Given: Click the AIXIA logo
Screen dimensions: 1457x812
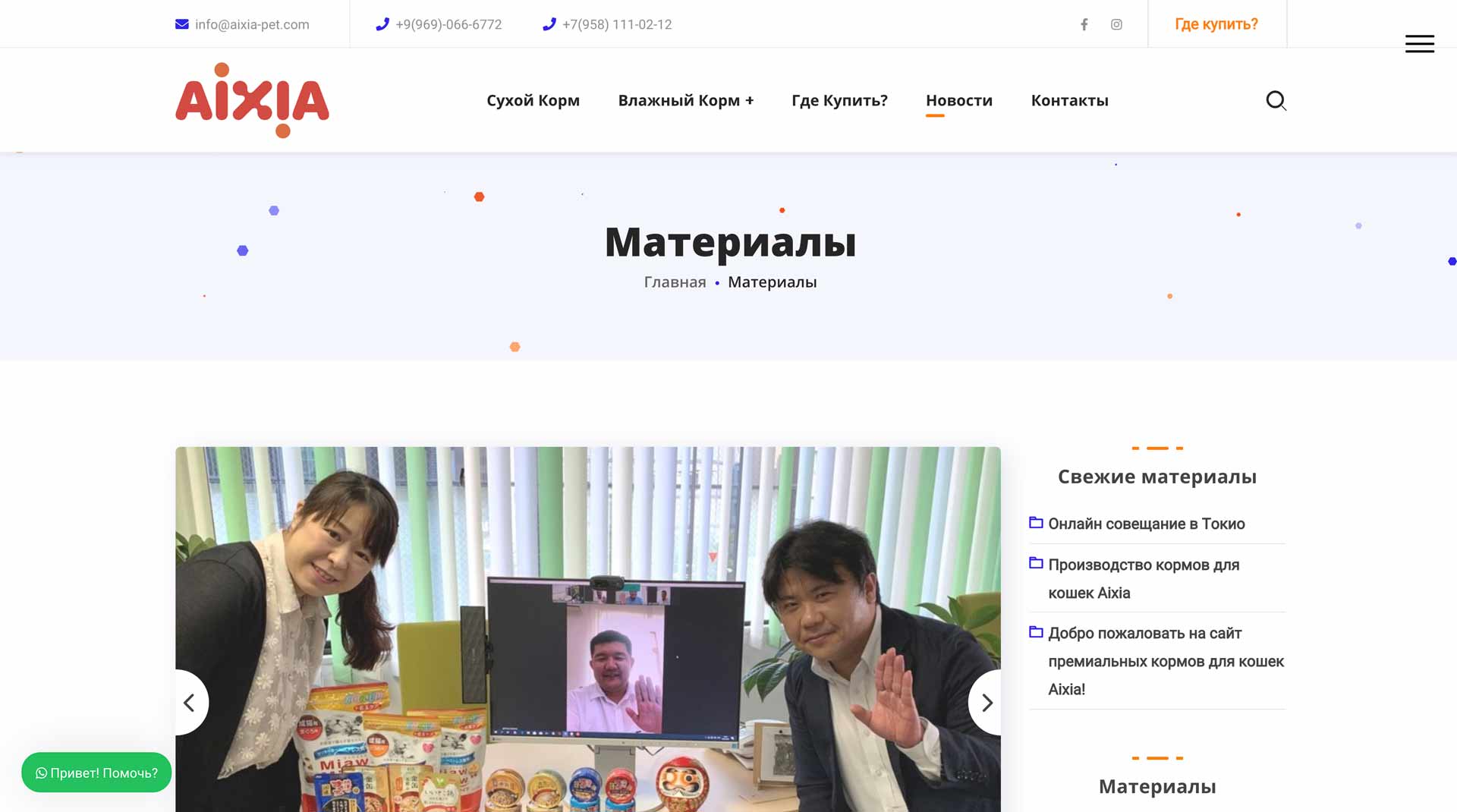Looking at the screenshot, I should (252, 99).
